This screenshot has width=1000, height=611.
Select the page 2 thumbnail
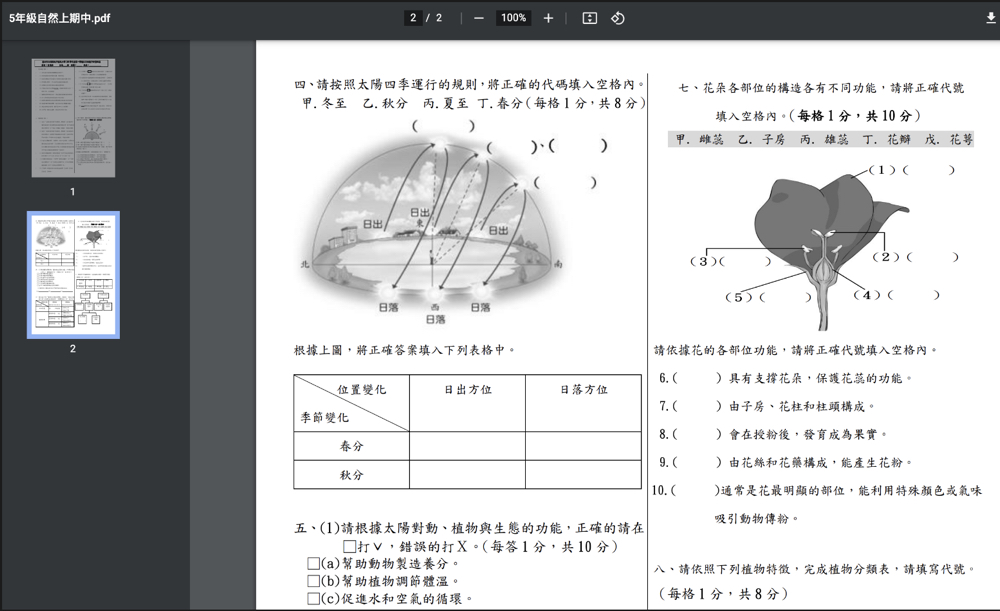[72, 274]
